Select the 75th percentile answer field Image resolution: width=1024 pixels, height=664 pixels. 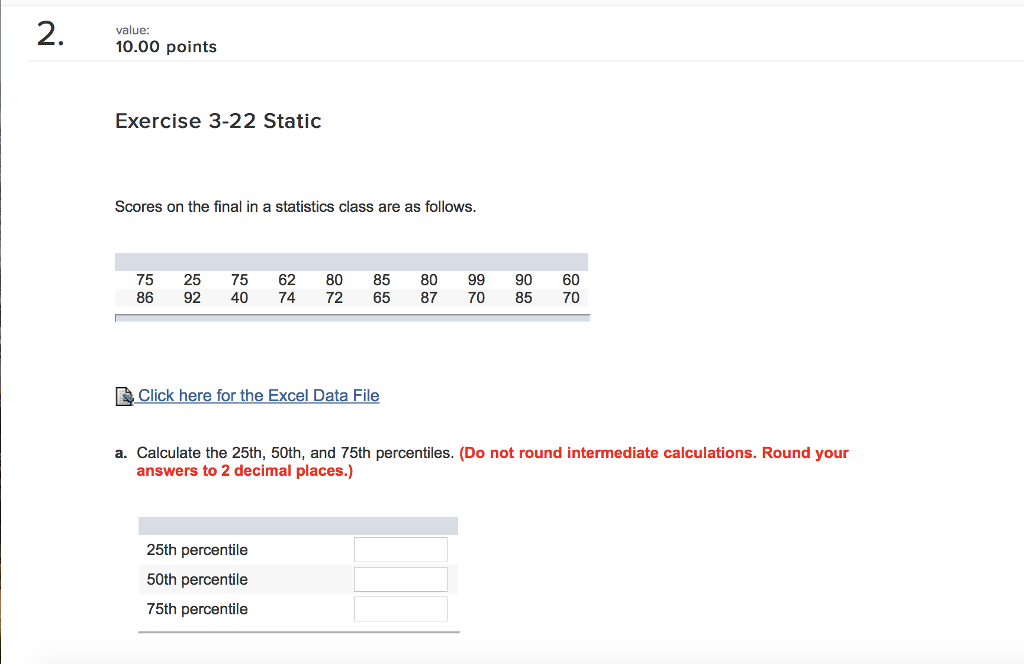[400, 609]
